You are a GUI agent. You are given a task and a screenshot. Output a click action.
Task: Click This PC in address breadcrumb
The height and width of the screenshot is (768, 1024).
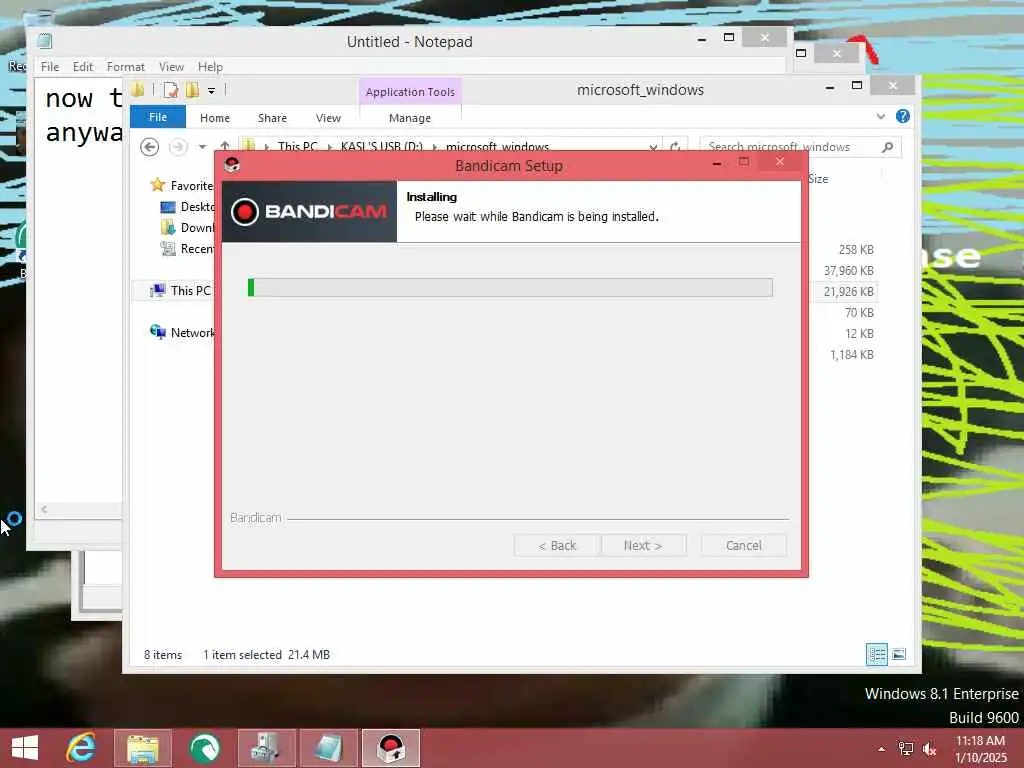point(297,146)
